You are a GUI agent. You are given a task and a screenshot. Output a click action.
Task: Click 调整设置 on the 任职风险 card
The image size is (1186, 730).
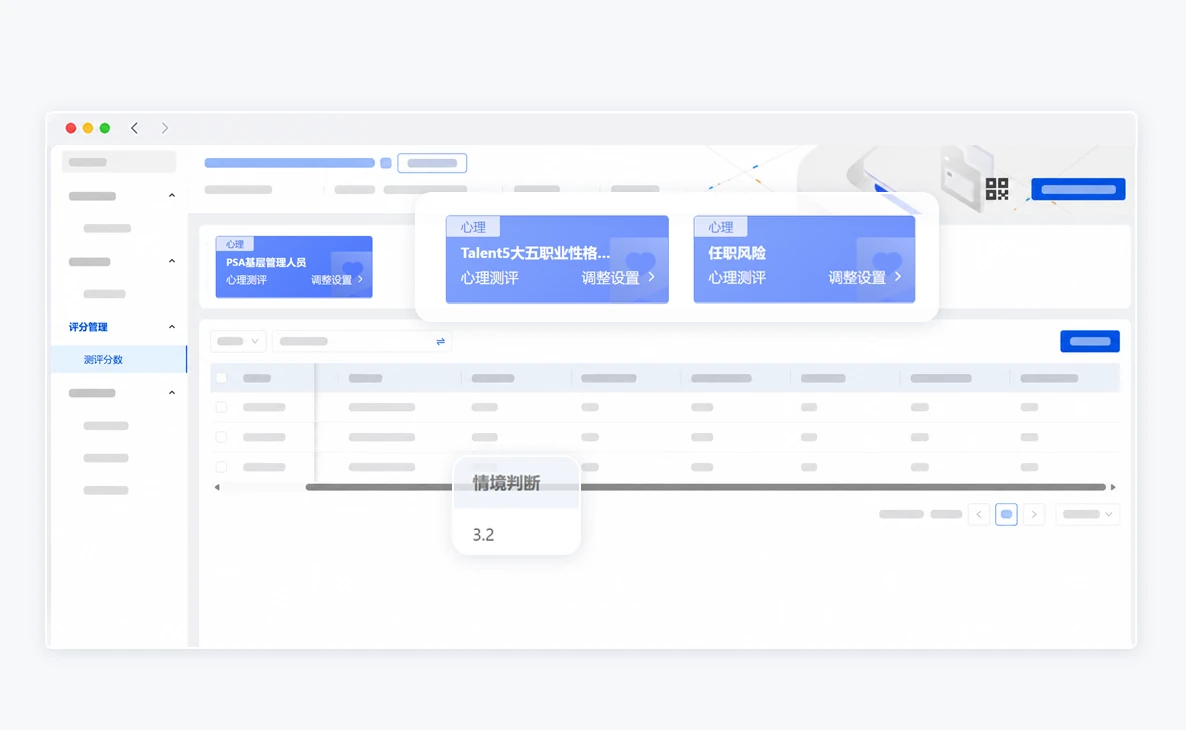click(857, 278)
